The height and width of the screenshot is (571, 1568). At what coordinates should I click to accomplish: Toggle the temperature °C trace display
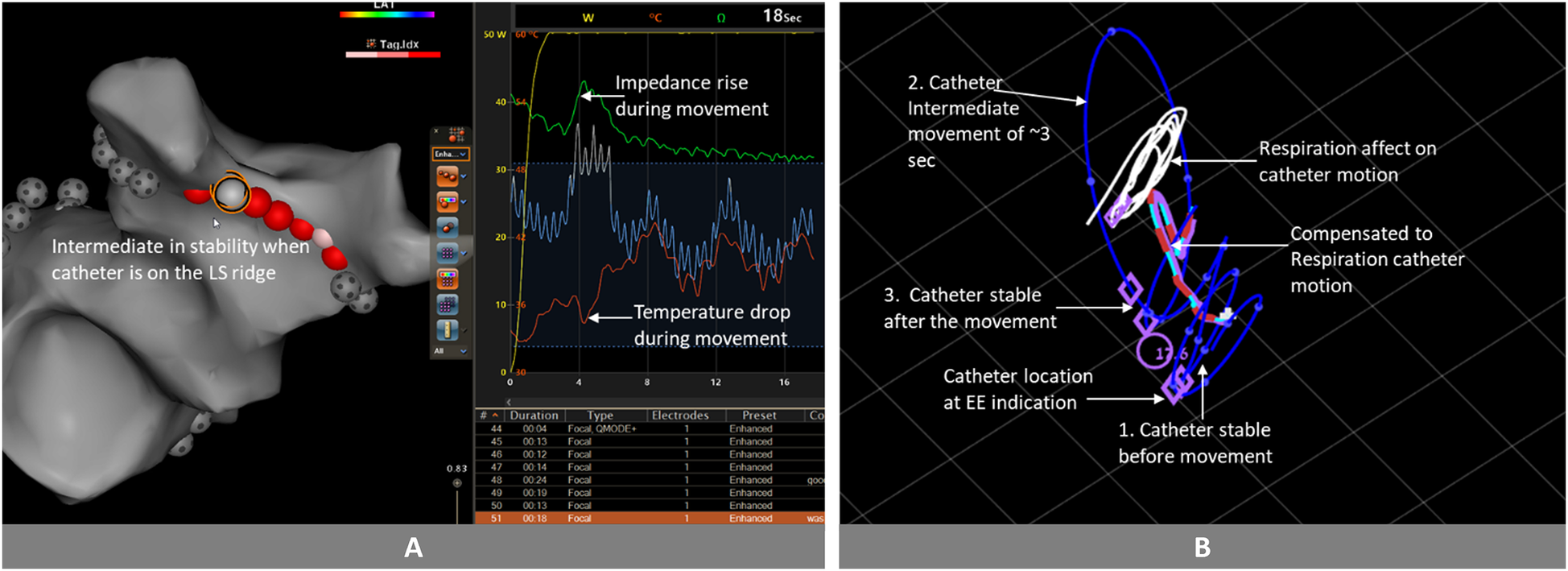(655, 18)
